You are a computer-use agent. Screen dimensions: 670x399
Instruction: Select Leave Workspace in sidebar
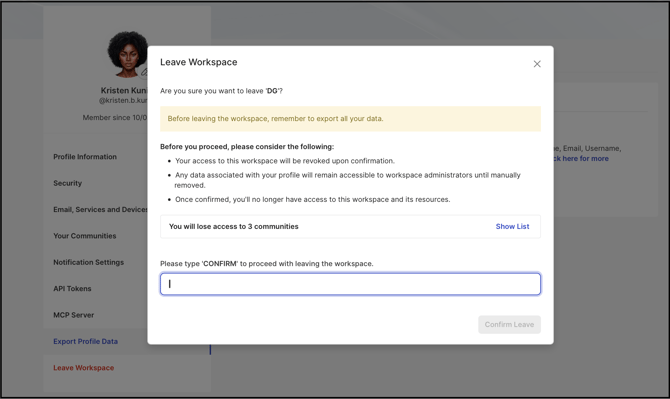tap(84, 368)
